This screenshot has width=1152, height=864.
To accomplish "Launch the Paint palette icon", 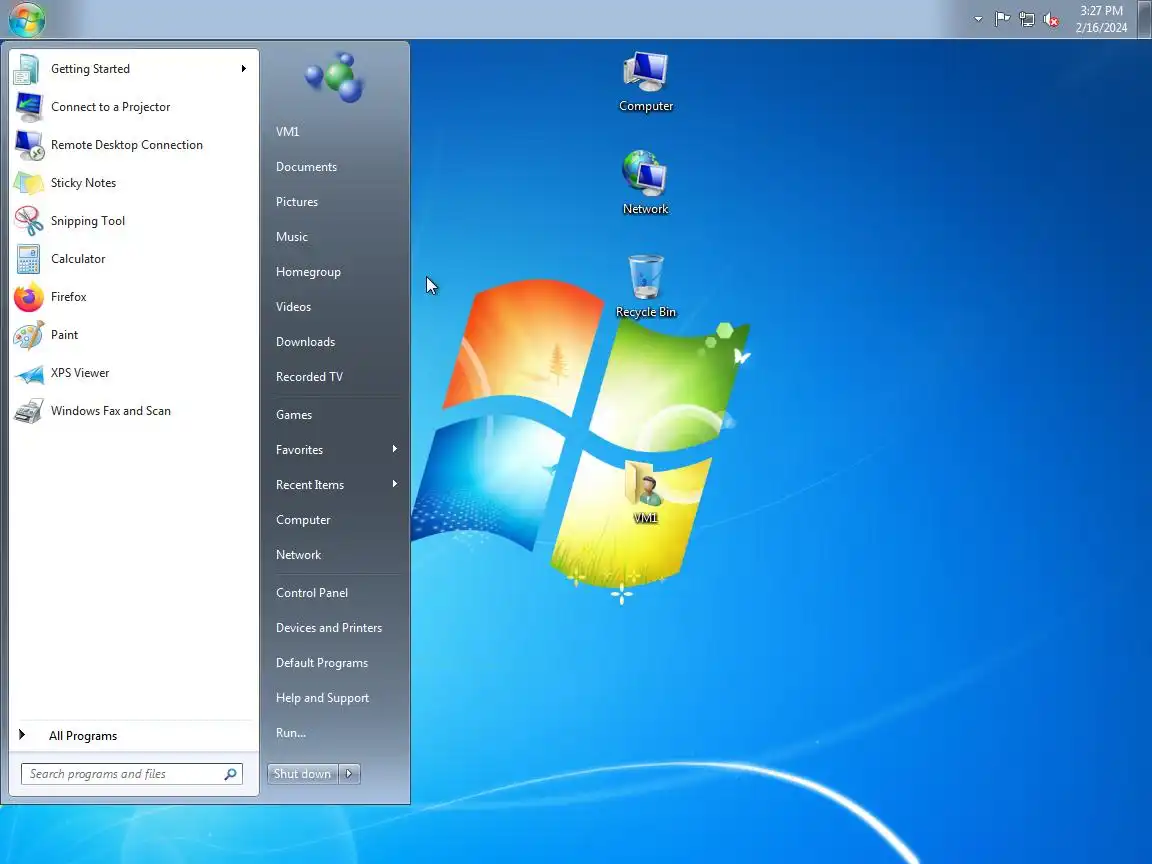I will tap(28, 336).
